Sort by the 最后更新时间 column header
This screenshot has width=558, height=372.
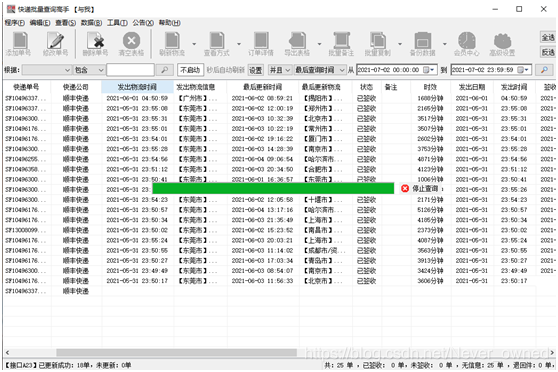(263, 87)
